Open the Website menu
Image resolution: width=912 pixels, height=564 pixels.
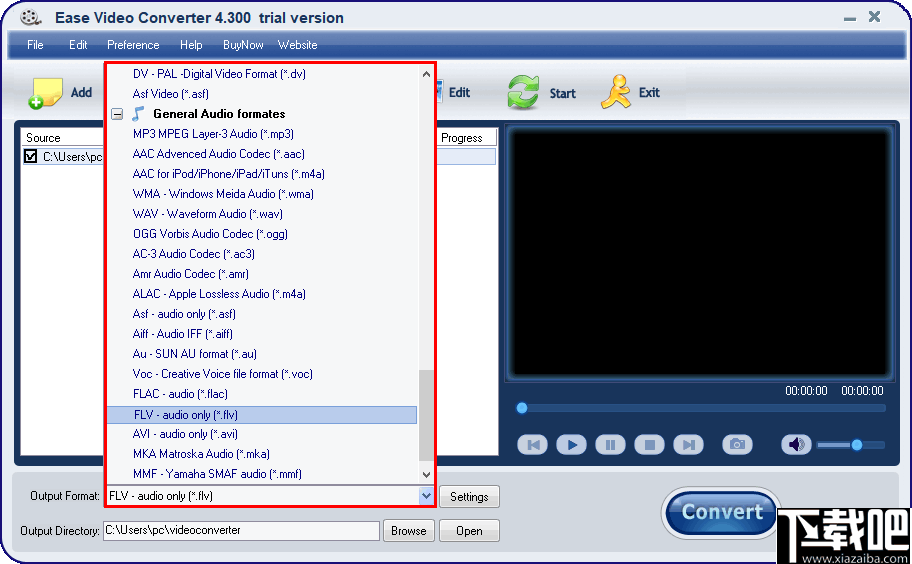[297, 45]
